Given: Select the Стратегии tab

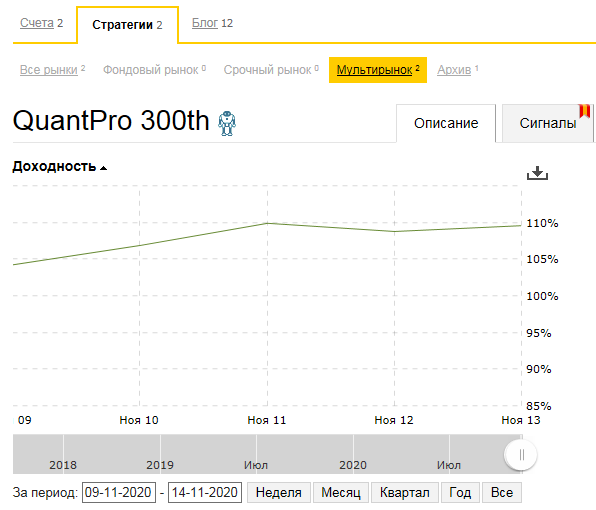Looking at the screenshot, I should pos(127,25).
